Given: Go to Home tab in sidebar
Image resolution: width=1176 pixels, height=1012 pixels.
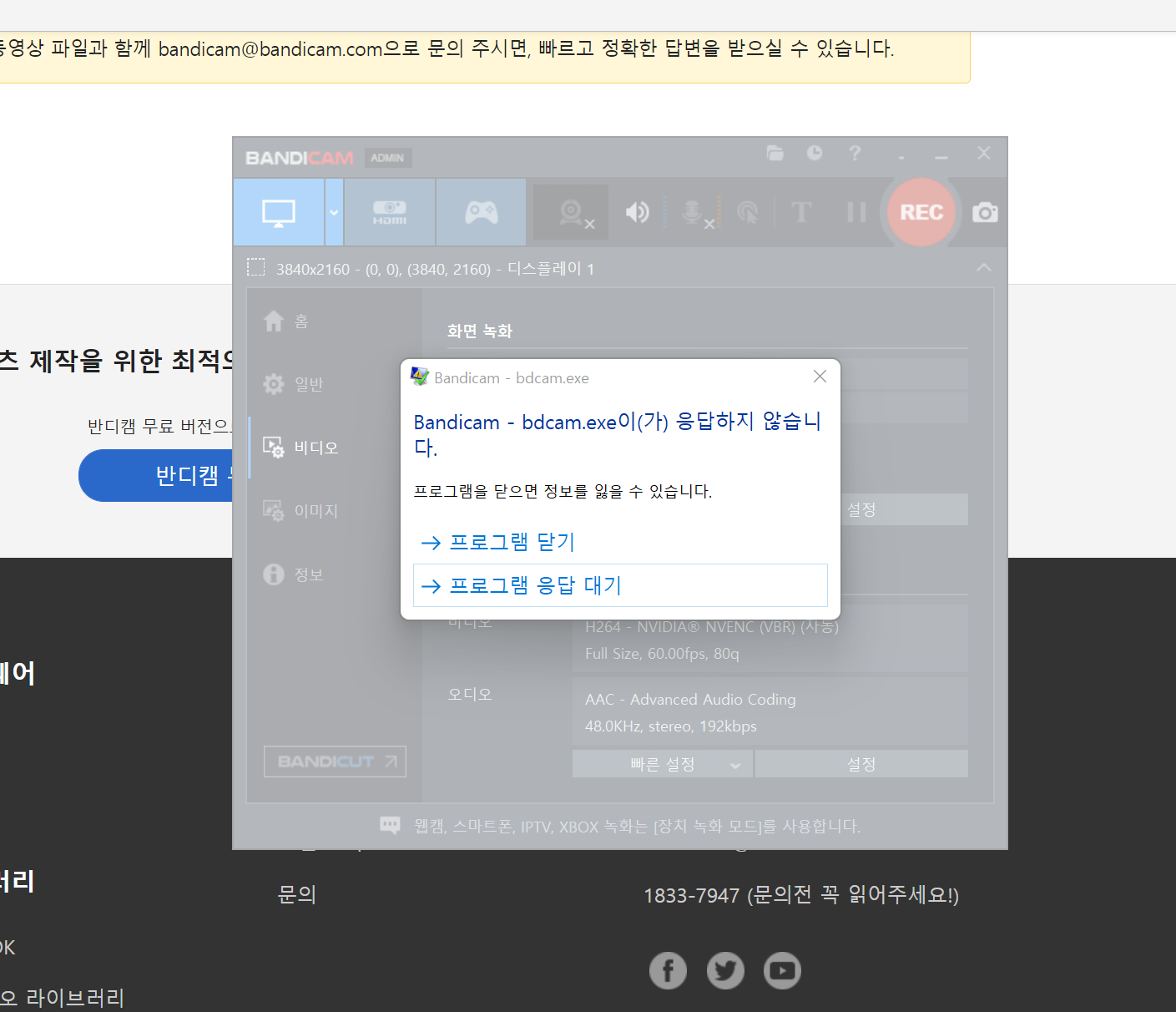Looking at the screenshot, I should 287,321.
